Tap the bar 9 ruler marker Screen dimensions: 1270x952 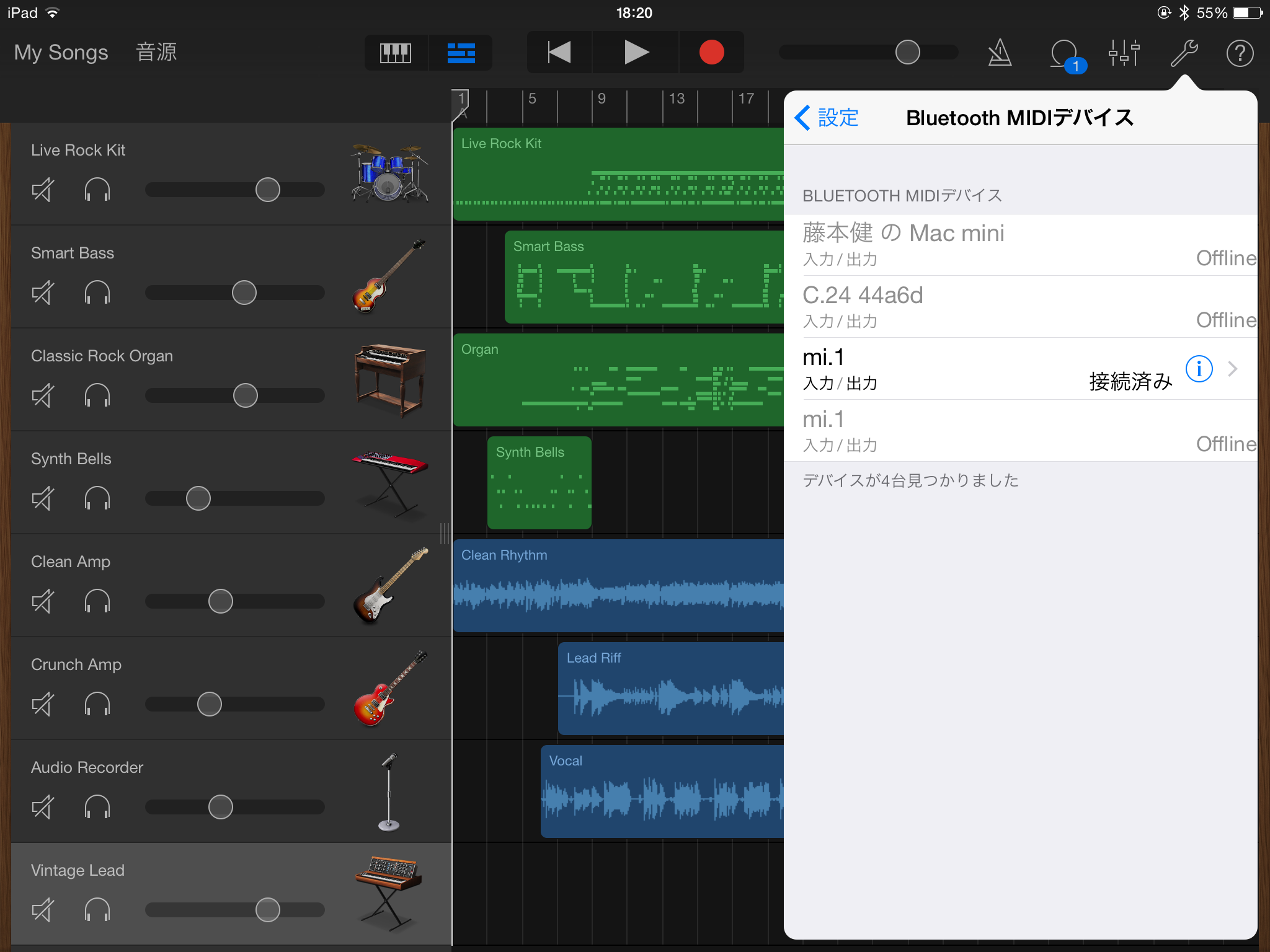point(602,99)
